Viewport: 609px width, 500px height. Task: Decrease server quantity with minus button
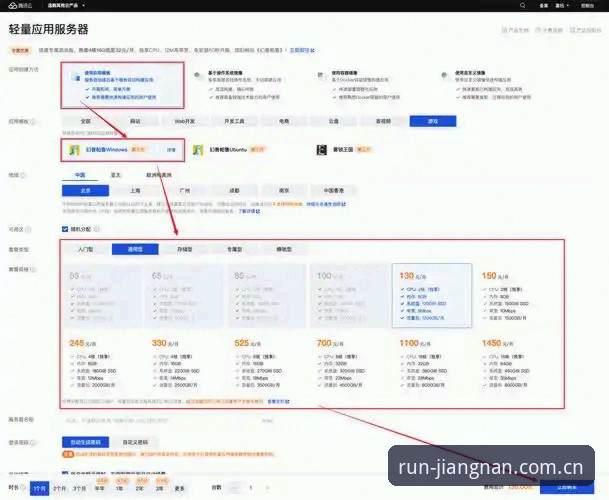pyautogui.click(x=234, y=488)
